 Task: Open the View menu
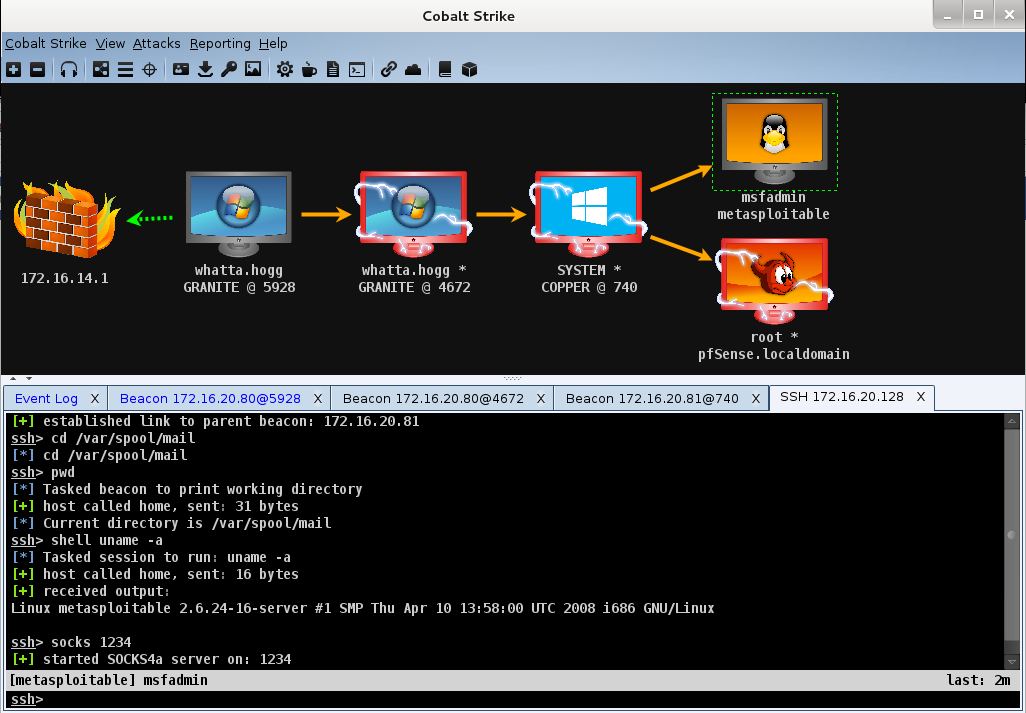tap(110, 43)
